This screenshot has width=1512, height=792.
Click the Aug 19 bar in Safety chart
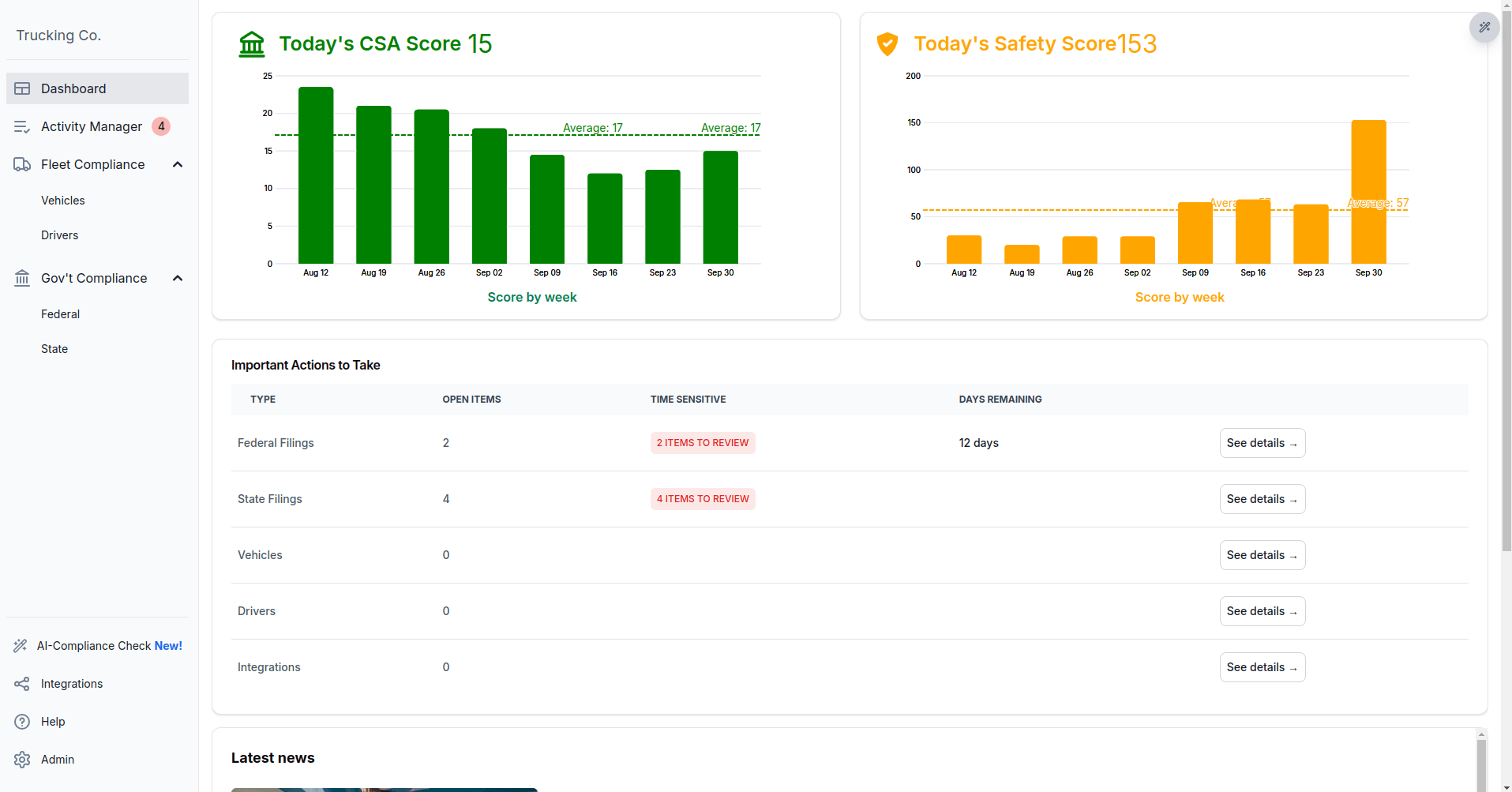(x=1022, y=254)
